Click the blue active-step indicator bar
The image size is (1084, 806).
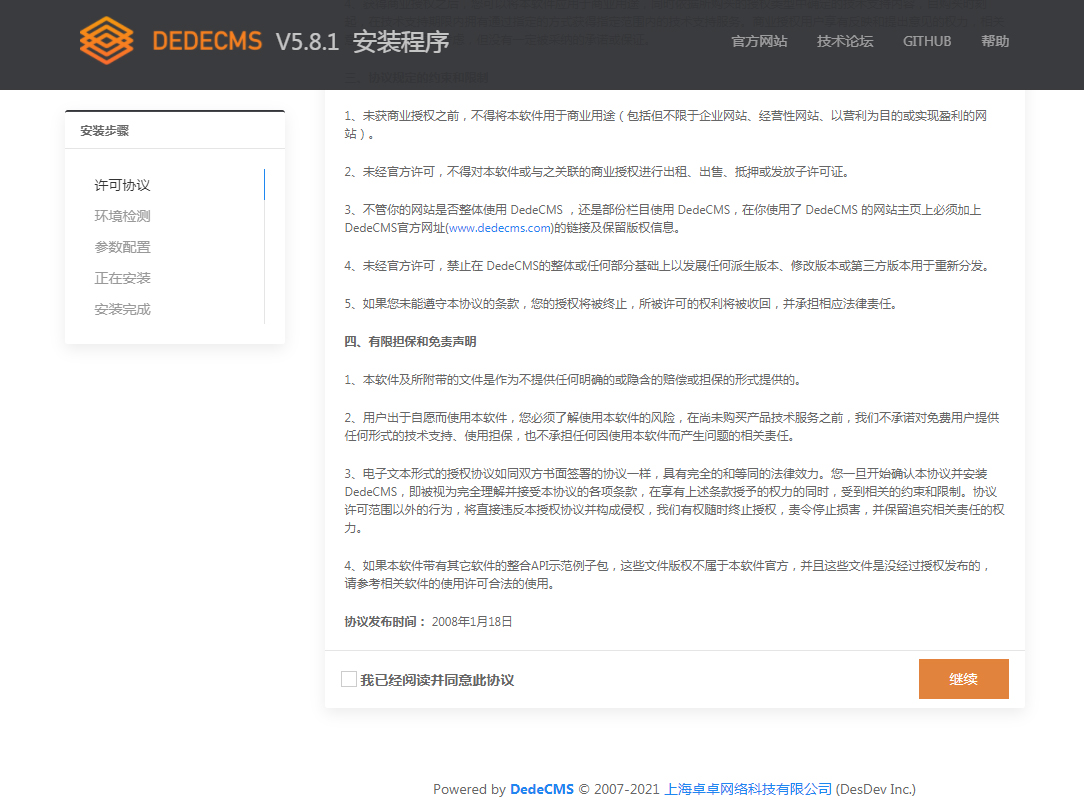pos(264,185)
